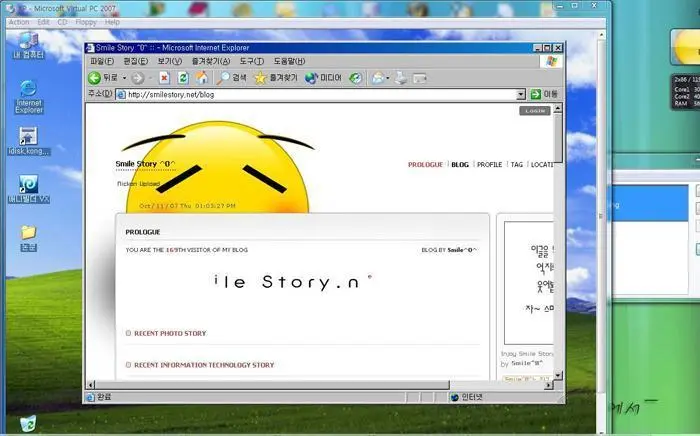Open the PROFILE navigation link
Screen dimensions: 700x436
pyautogui.click(x=489, y=165)
